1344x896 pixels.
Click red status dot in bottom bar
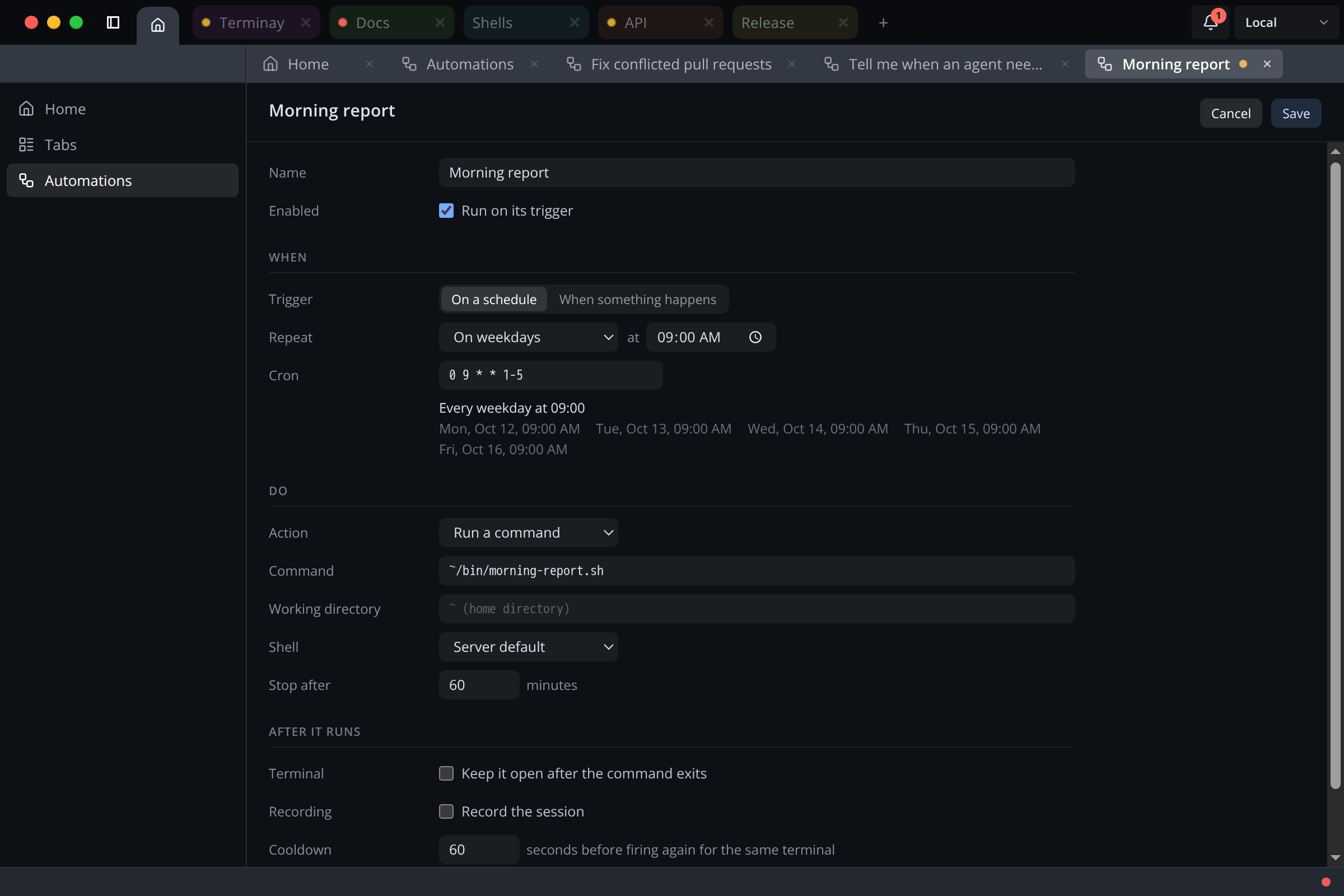click(1326, 881)
